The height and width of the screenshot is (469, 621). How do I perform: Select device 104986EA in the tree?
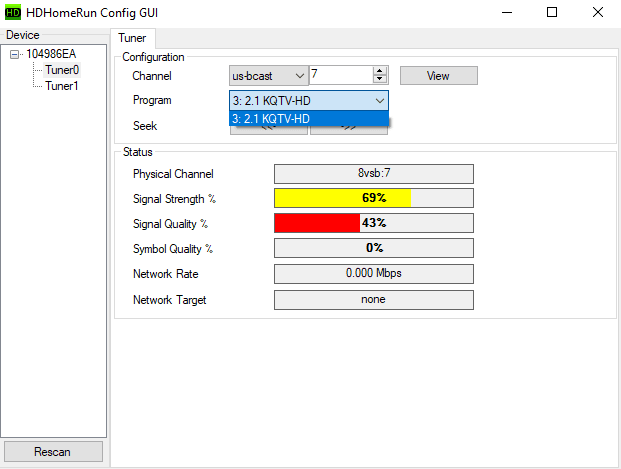(51, 54)
